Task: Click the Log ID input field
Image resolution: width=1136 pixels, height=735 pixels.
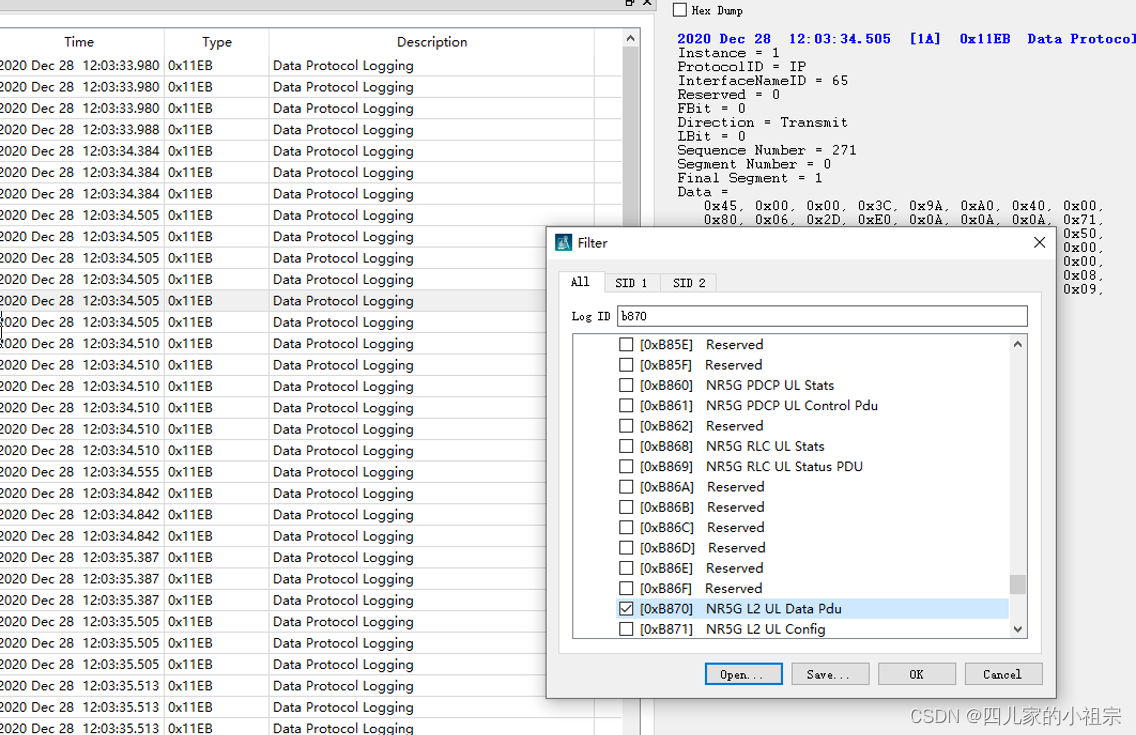Action: 822,316
